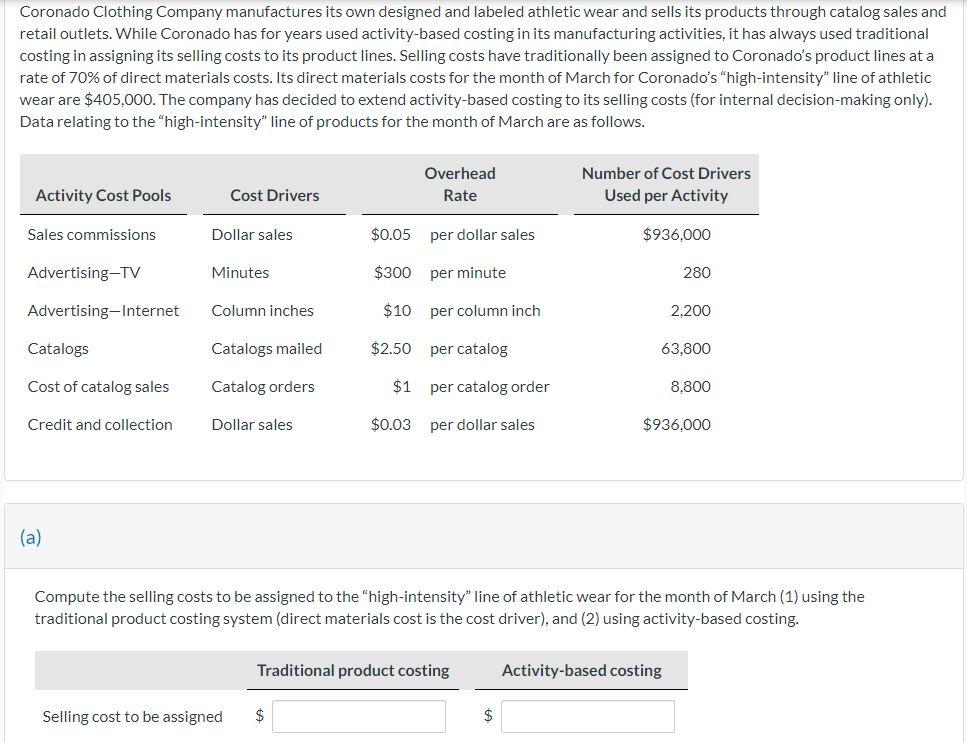The image size is (967, 742).
Task: Click the 'Activity Cost Pools' column header
Action: tap(104, 196)
